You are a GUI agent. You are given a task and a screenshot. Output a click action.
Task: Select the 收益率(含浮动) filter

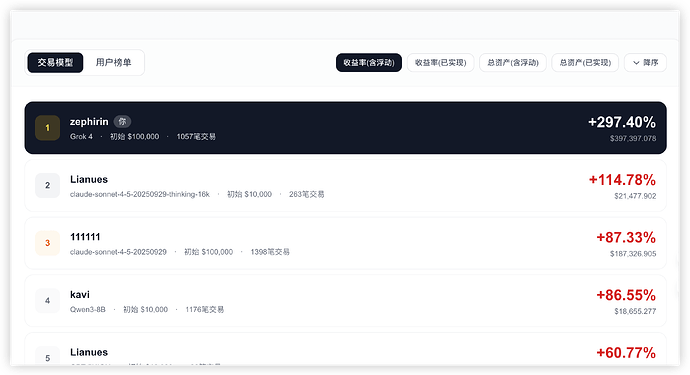point(369,62)
